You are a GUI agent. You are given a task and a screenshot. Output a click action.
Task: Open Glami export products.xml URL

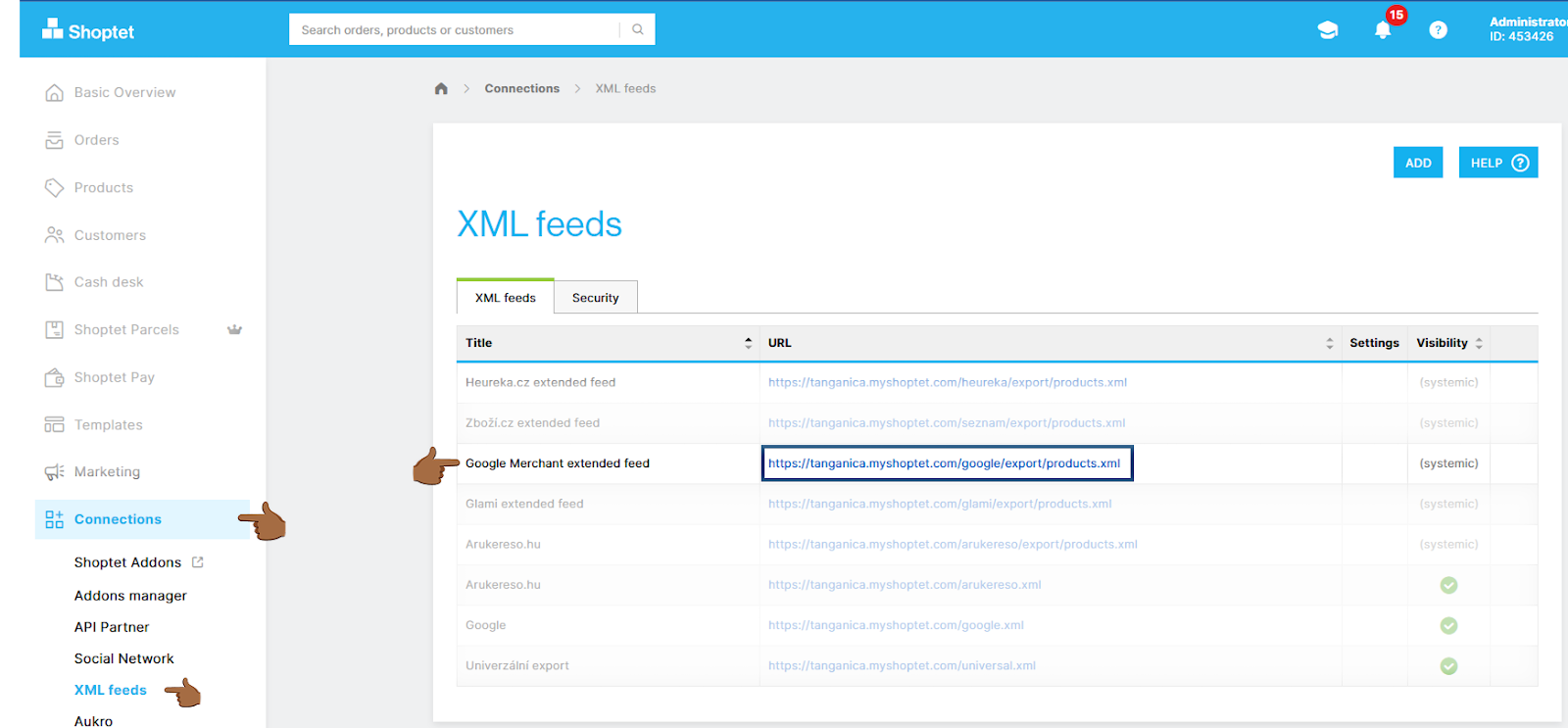tap(940, 504)
